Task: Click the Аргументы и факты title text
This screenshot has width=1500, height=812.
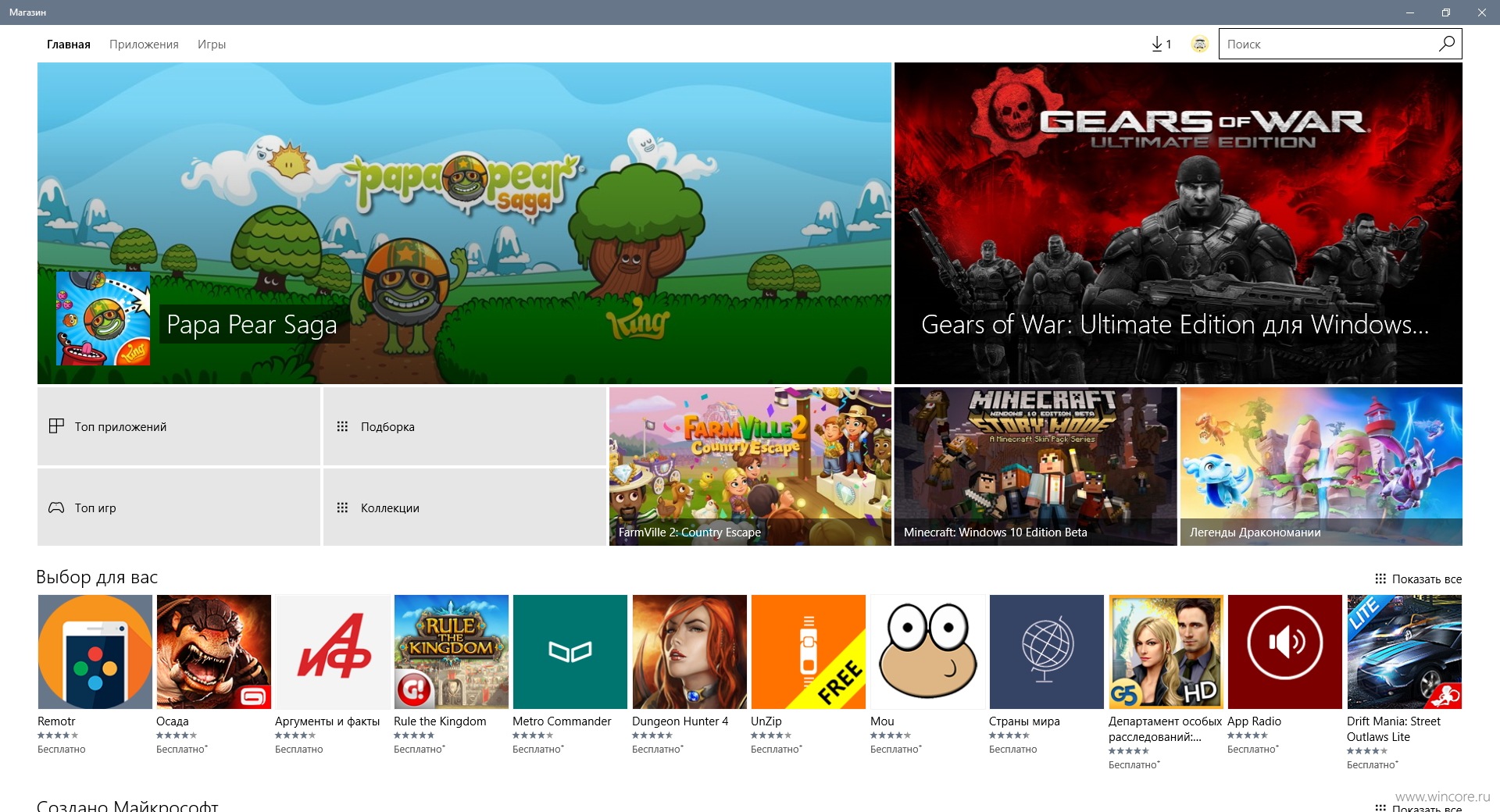Action: 327,721
